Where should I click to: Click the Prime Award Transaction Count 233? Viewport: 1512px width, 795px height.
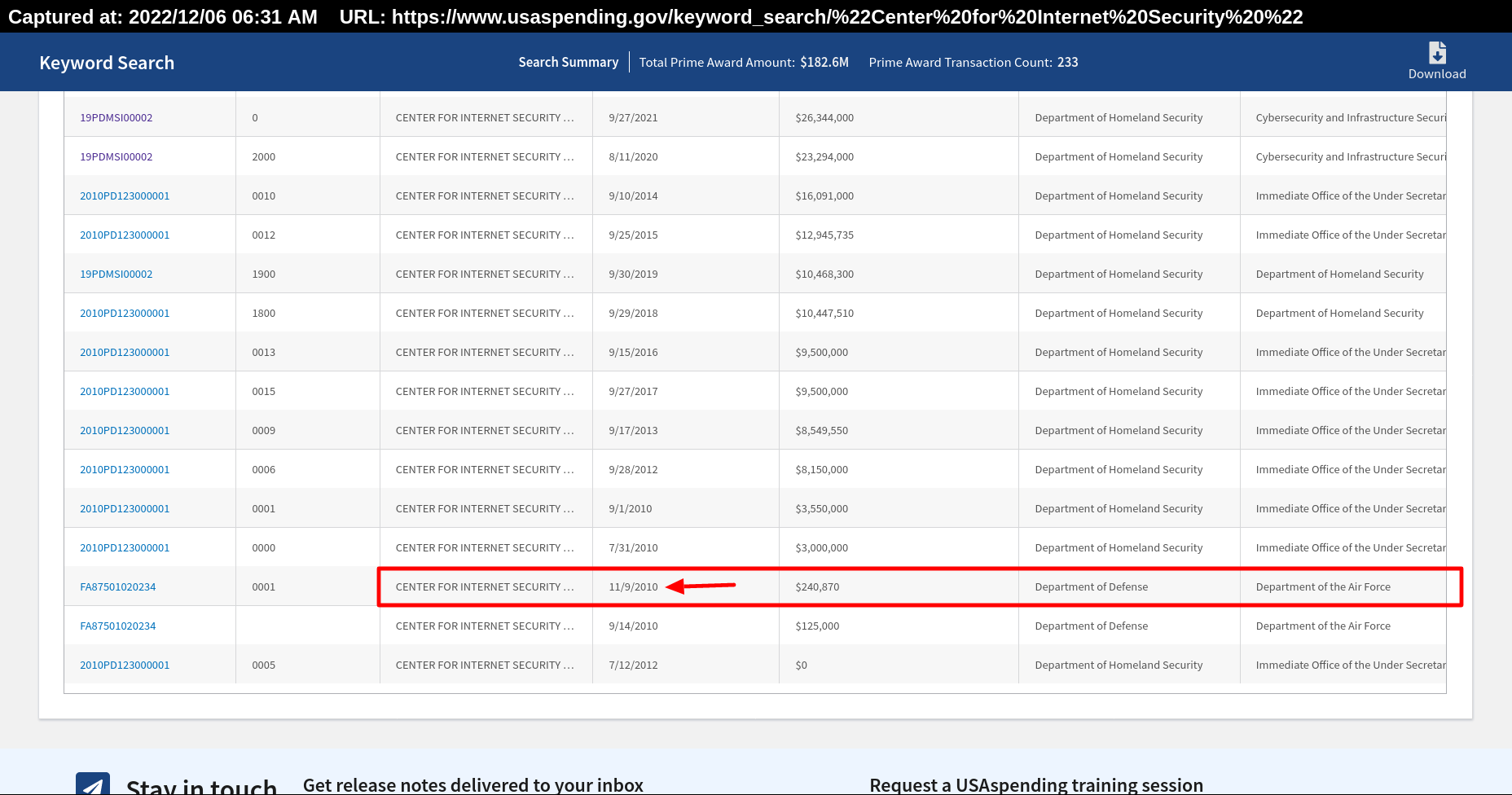[974, 62]
